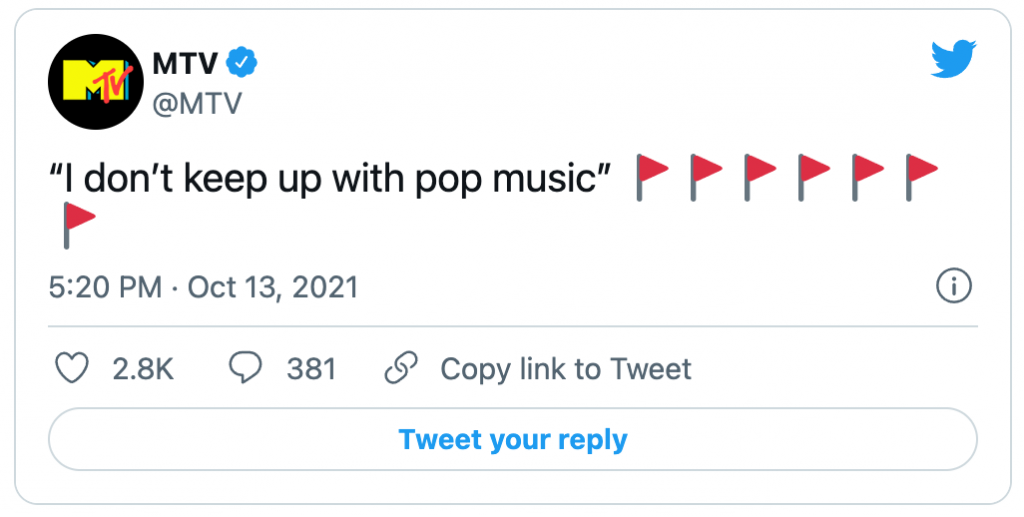Click the red flag on second line
The width and height of the screenshot is (1024, 517).
[79, 225]
